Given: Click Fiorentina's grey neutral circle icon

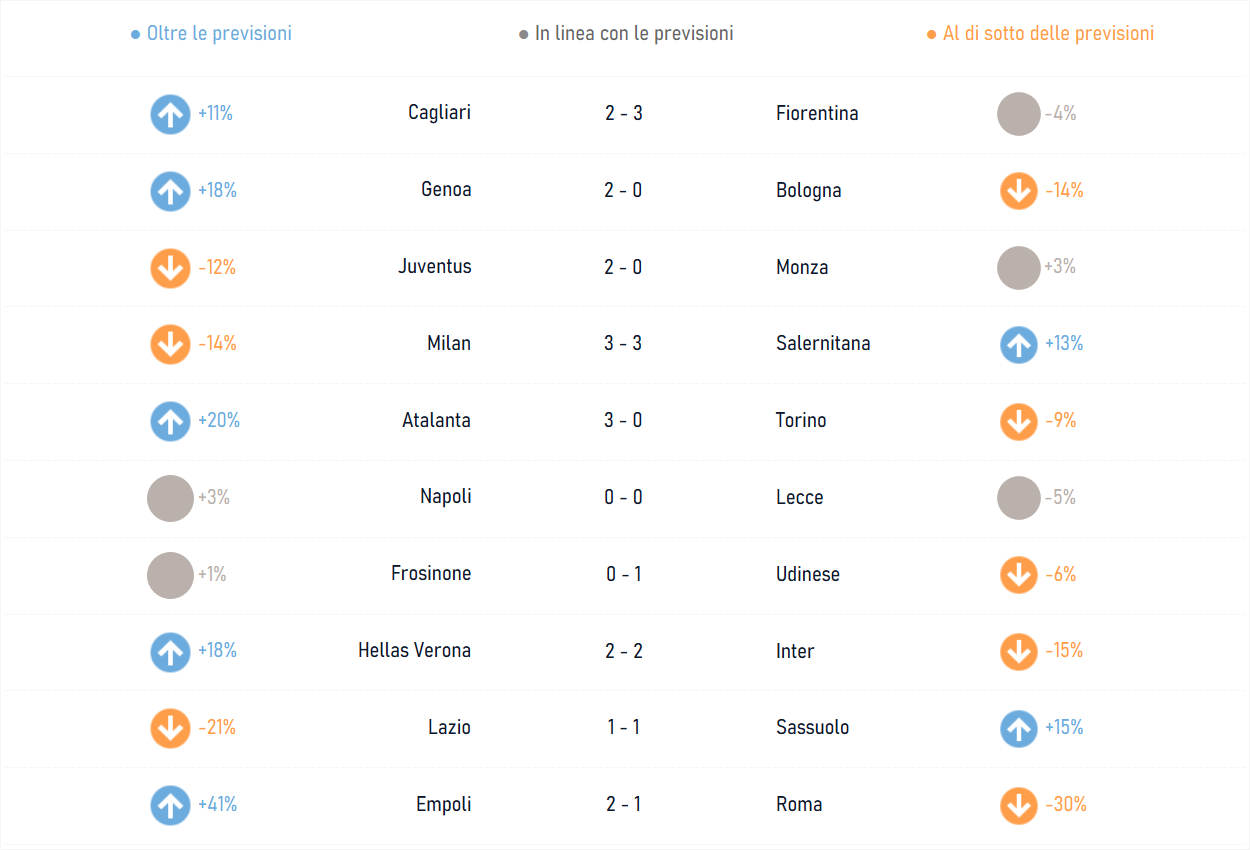Looking at the screenshot, I should tap(1019, 114).
